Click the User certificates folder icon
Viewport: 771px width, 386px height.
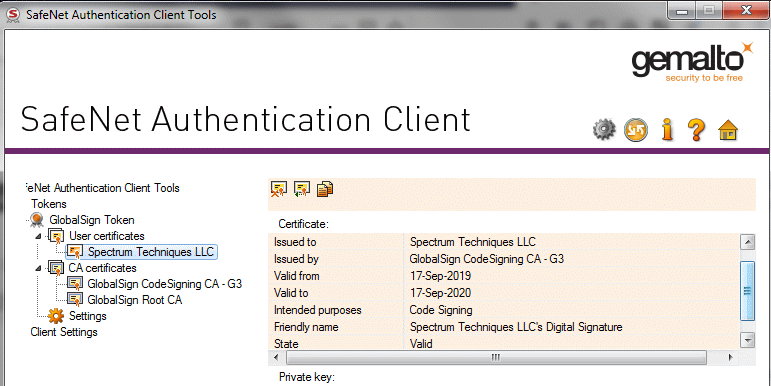(x=57, y=236)
